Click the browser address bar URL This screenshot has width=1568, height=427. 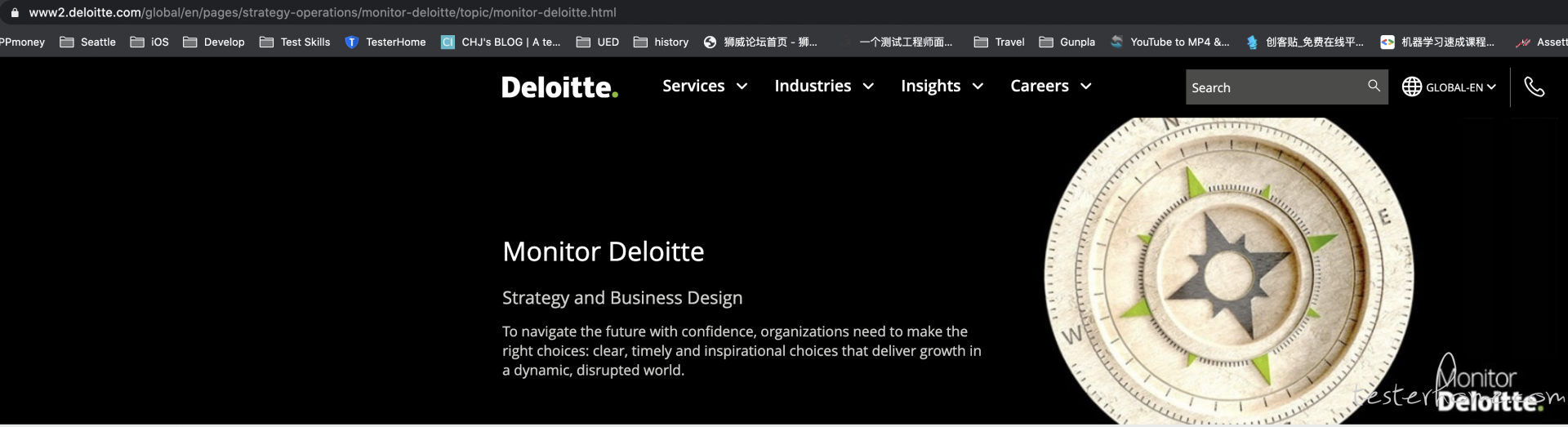click(323, 12)
